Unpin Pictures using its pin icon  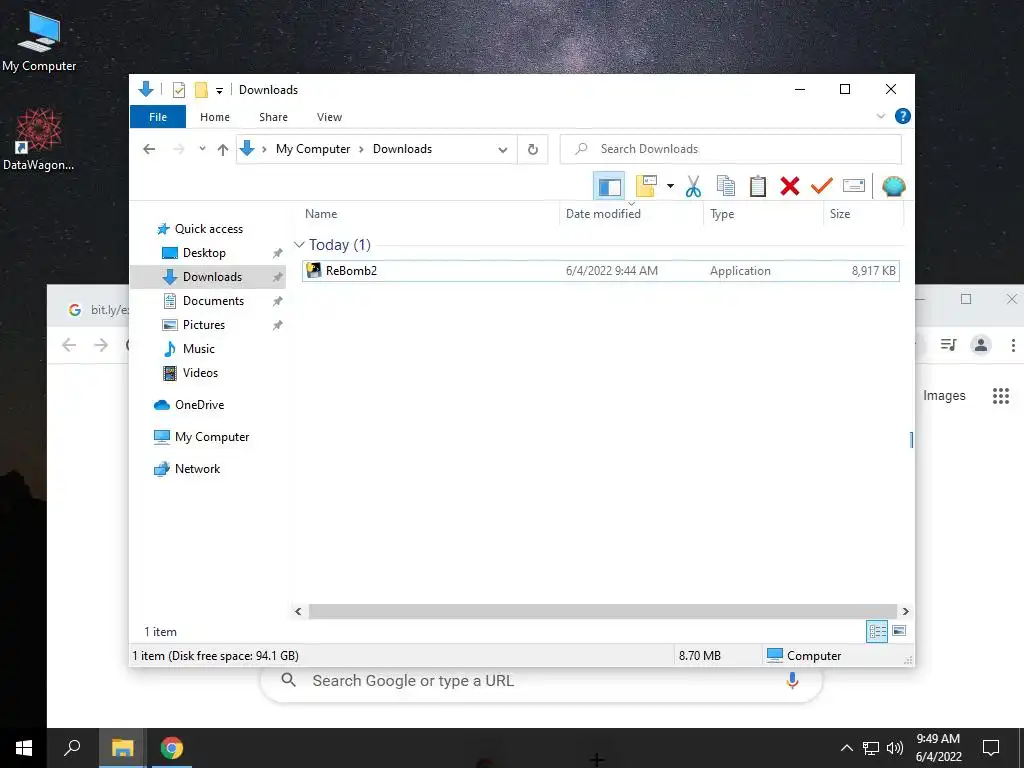click(x=278, y=325)
